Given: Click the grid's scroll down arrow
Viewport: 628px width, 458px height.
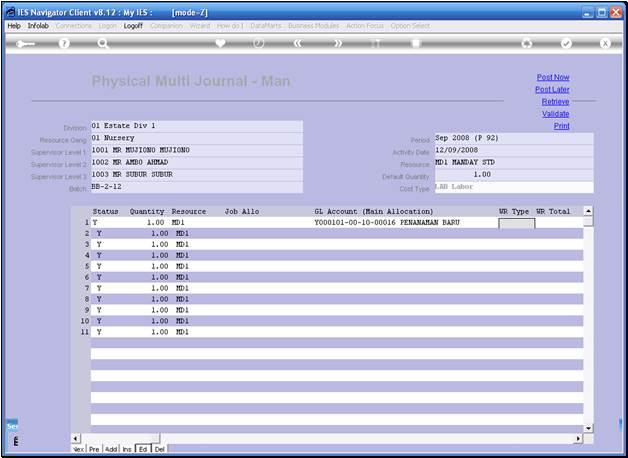Looking at the screenshot, I should [x=588, y=428].
